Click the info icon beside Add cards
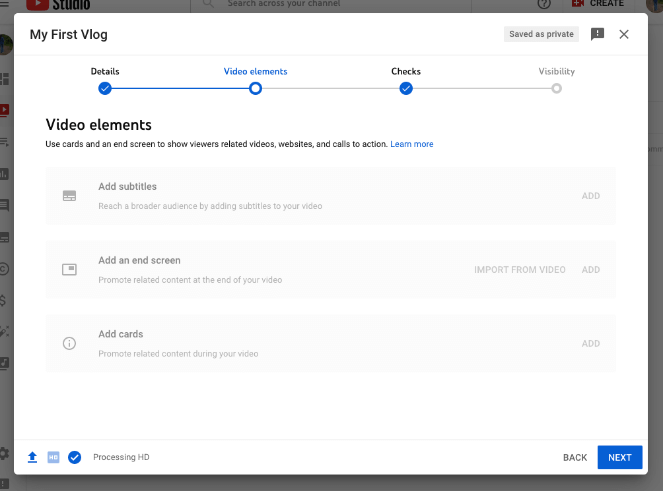Screen dimensions: 663x491 point(69,343)
